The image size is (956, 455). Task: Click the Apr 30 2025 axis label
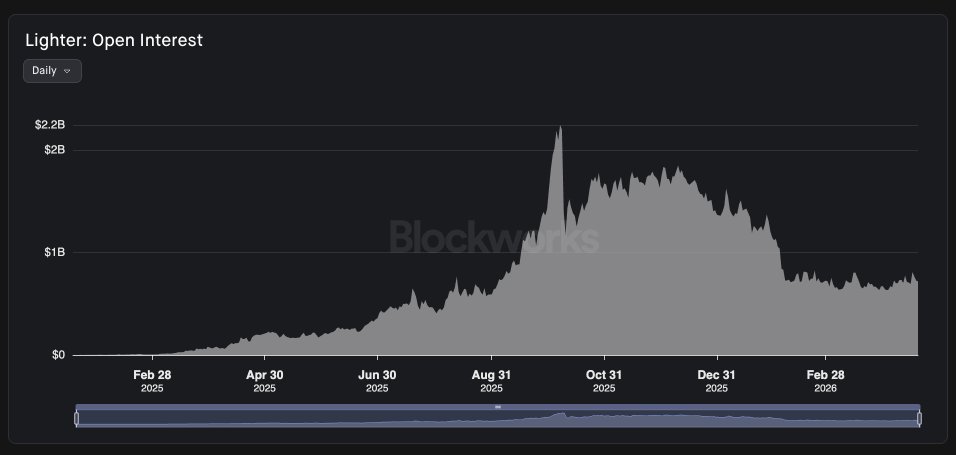click(x=264, y=381)
